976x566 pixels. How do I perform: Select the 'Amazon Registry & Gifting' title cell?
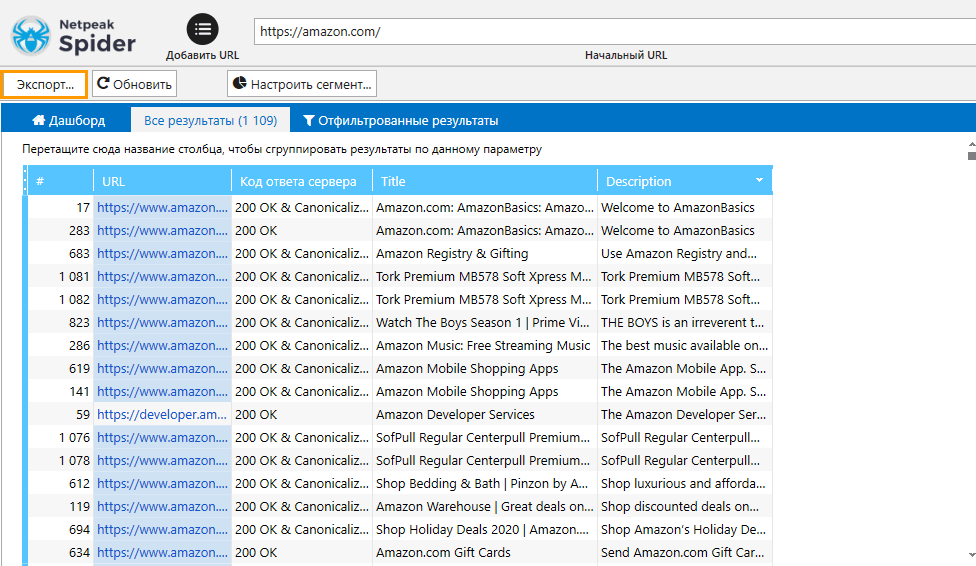[x=485, y=253]
